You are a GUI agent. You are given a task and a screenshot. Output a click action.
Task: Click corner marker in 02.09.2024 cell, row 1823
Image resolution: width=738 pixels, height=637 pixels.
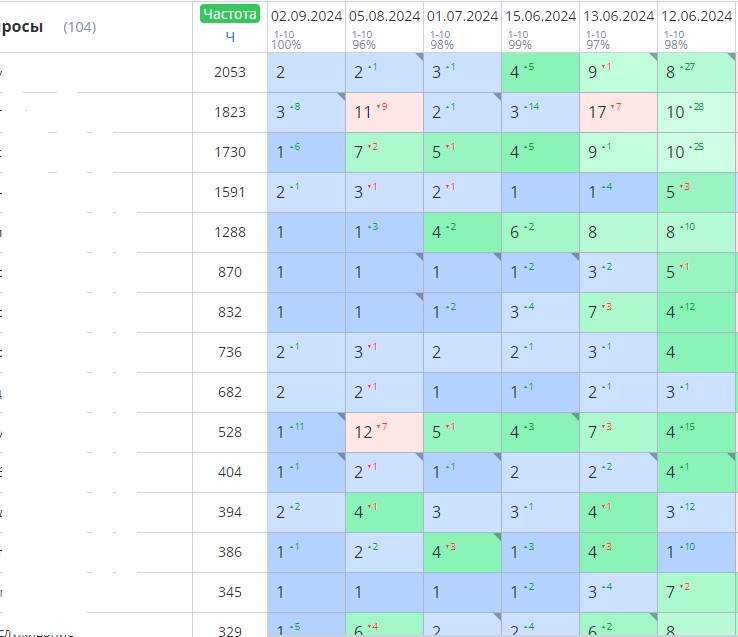tap(342, 96)
